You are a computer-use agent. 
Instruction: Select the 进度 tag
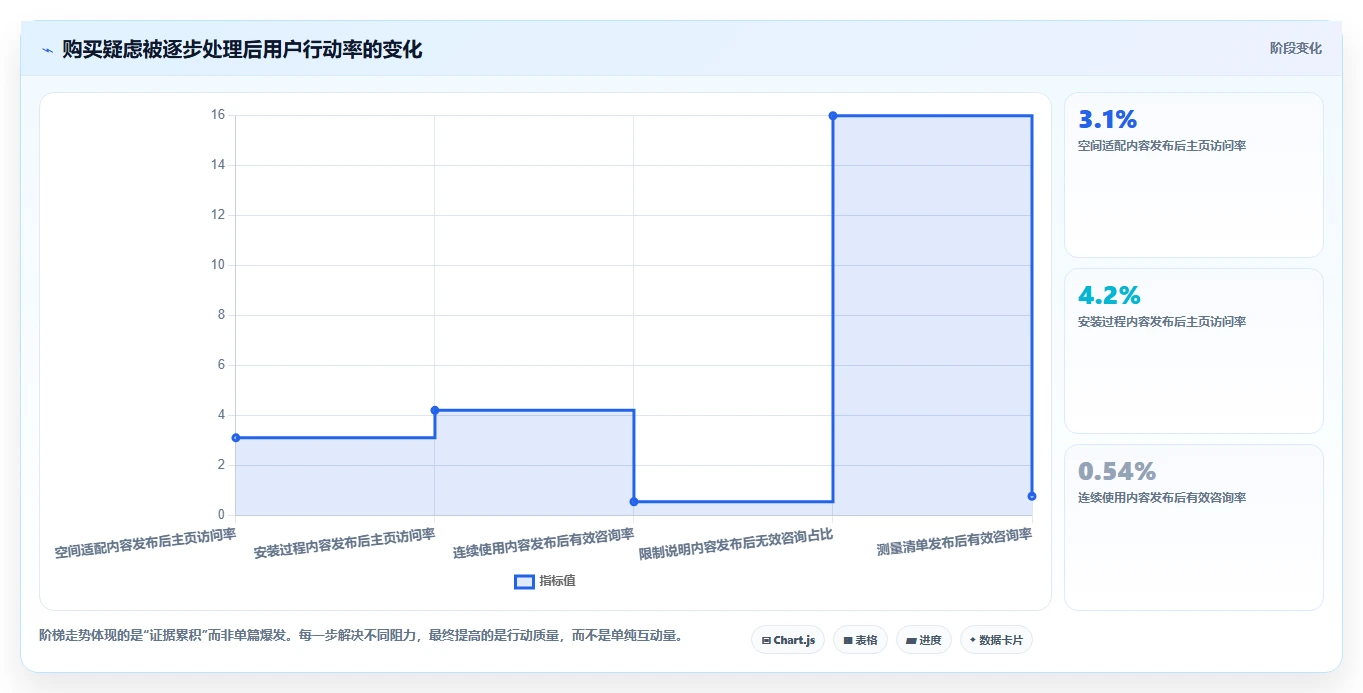[923, 640]
